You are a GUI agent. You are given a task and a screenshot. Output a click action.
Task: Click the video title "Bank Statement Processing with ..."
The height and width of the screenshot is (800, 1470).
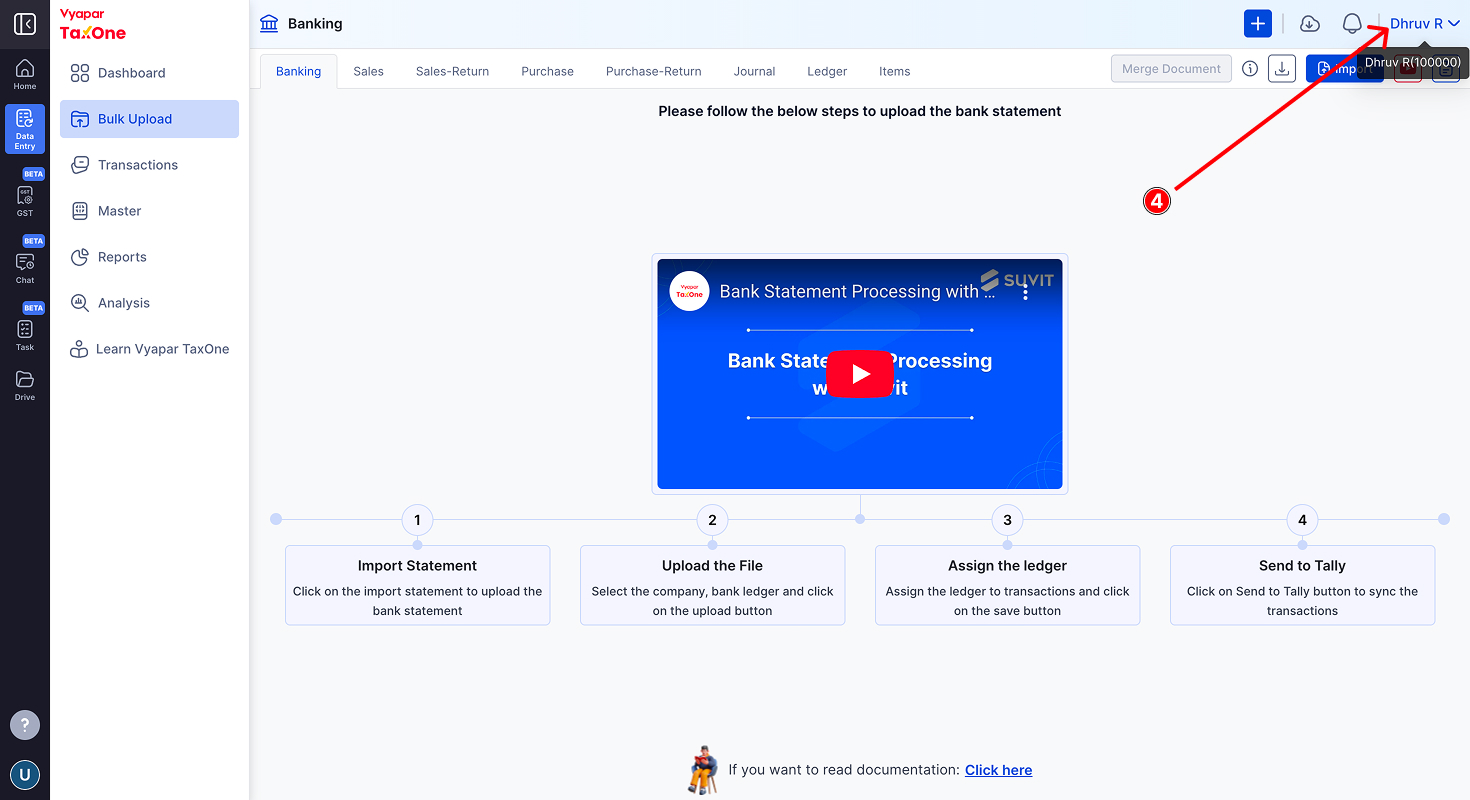[x=858, y=292]
